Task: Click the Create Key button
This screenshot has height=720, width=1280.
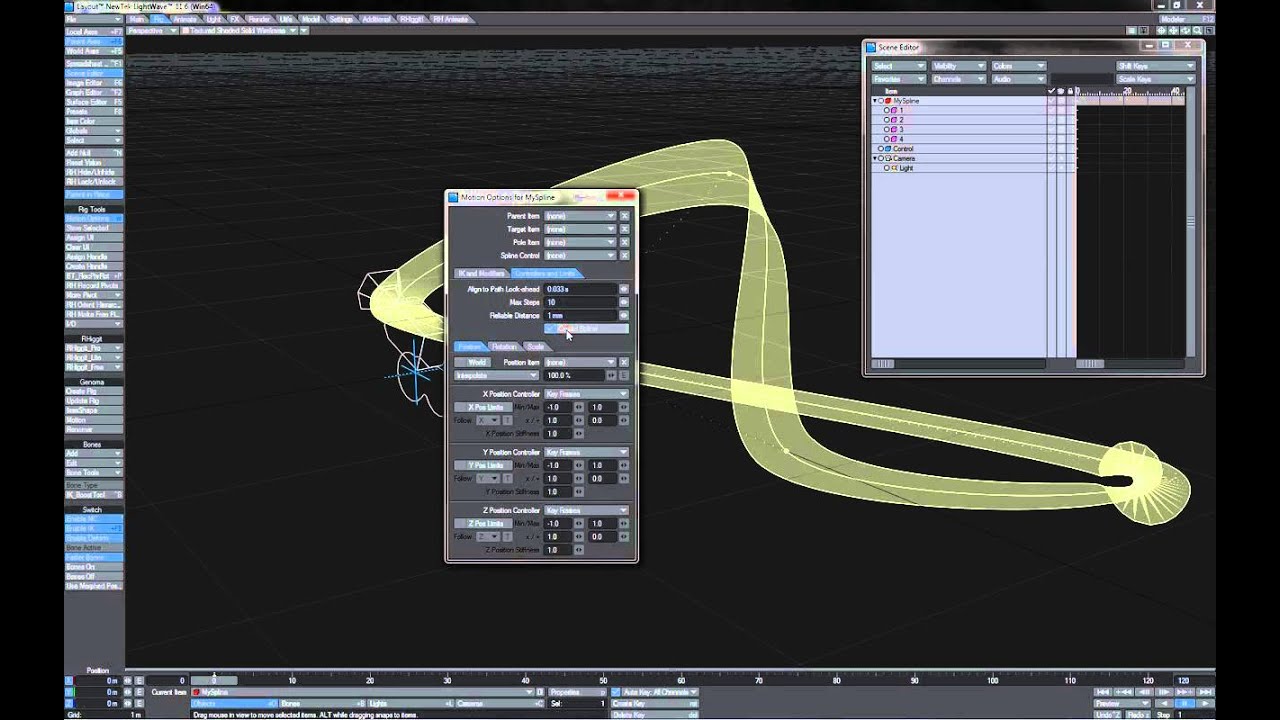Action: 654,703
